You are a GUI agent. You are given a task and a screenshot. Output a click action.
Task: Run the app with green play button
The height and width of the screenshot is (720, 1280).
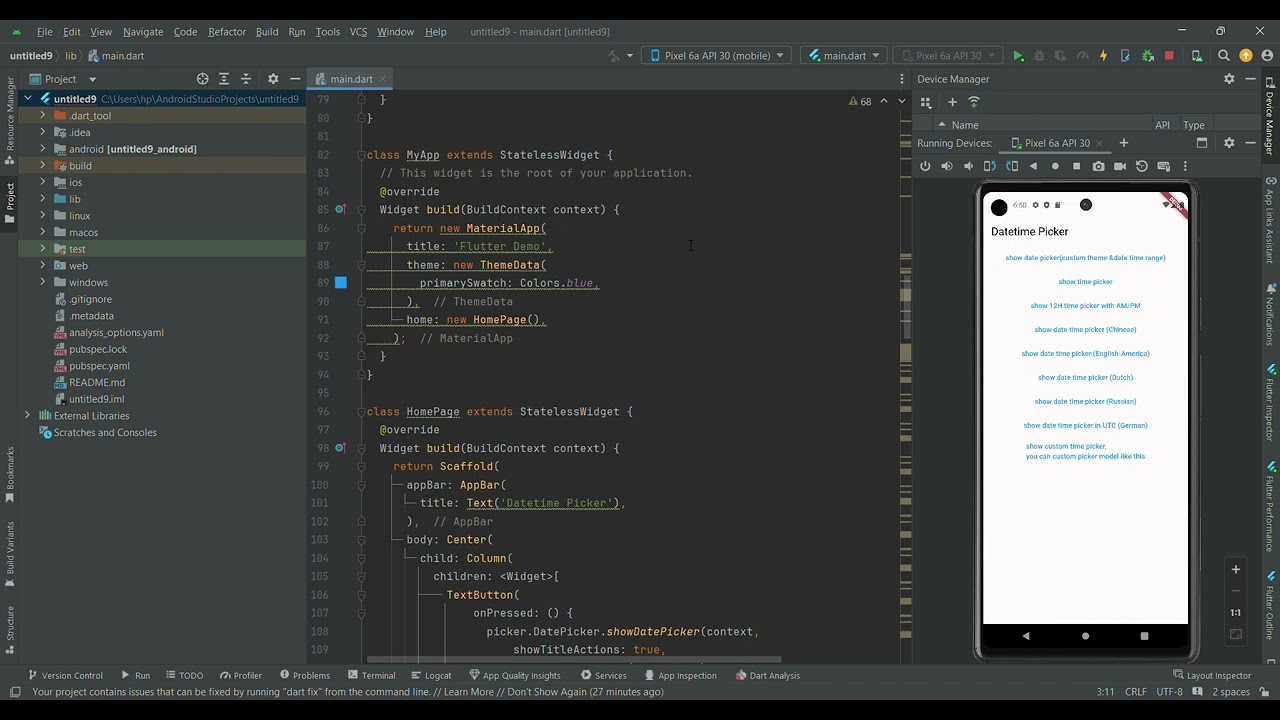[x=1018, y=56]
